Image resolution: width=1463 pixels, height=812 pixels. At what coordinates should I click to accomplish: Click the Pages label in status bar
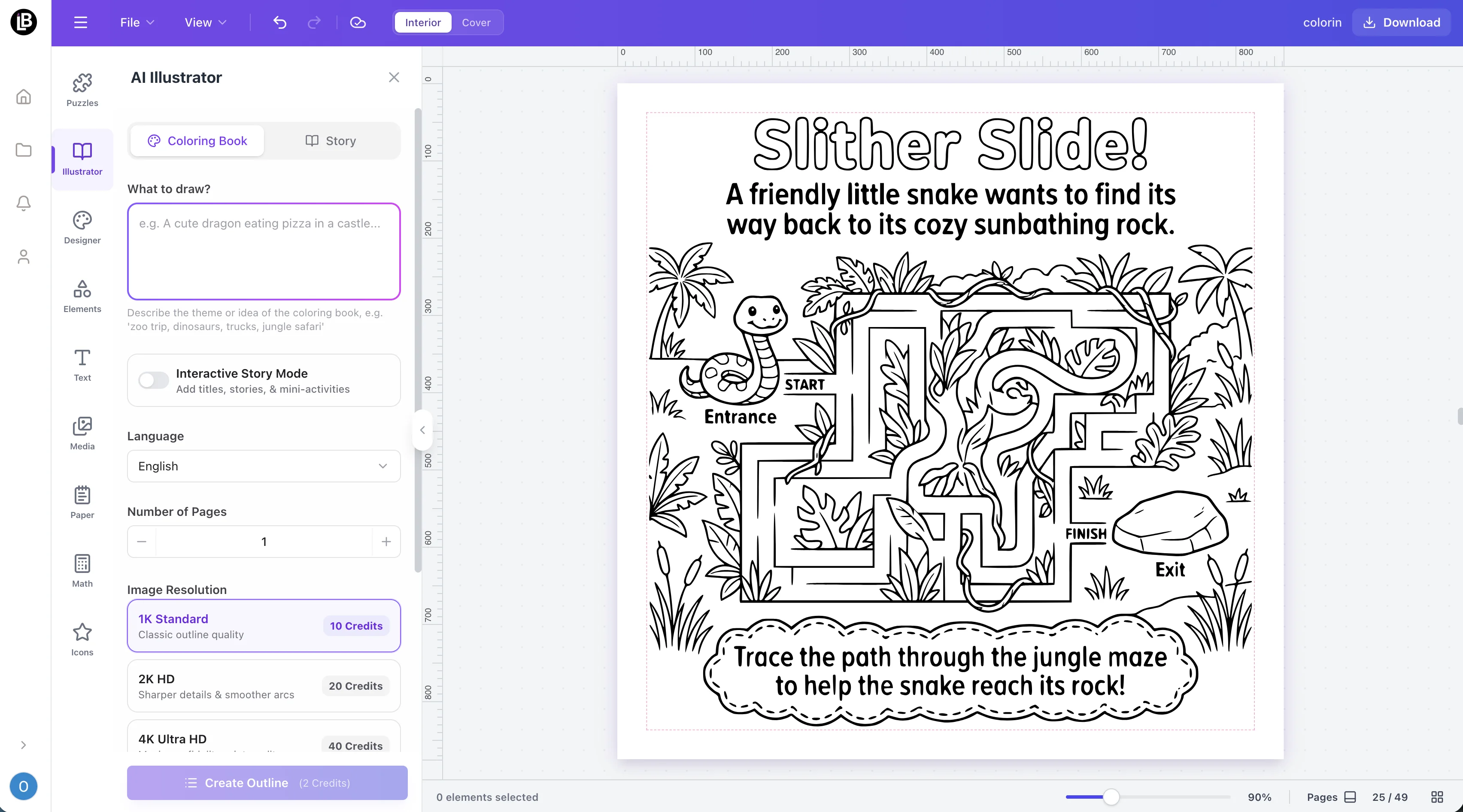tap(1322, 797)
